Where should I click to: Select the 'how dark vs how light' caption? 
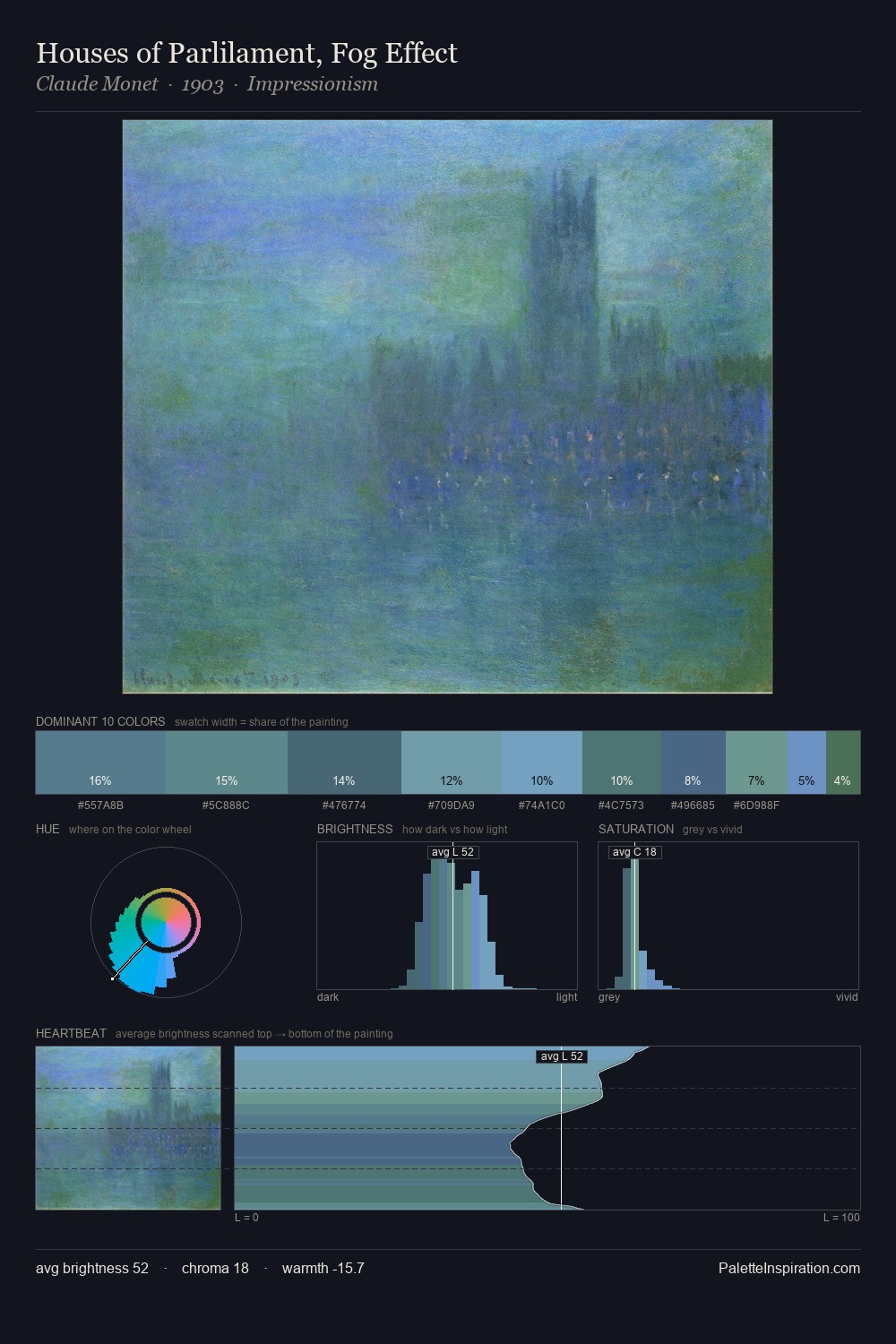pos(455,830)
